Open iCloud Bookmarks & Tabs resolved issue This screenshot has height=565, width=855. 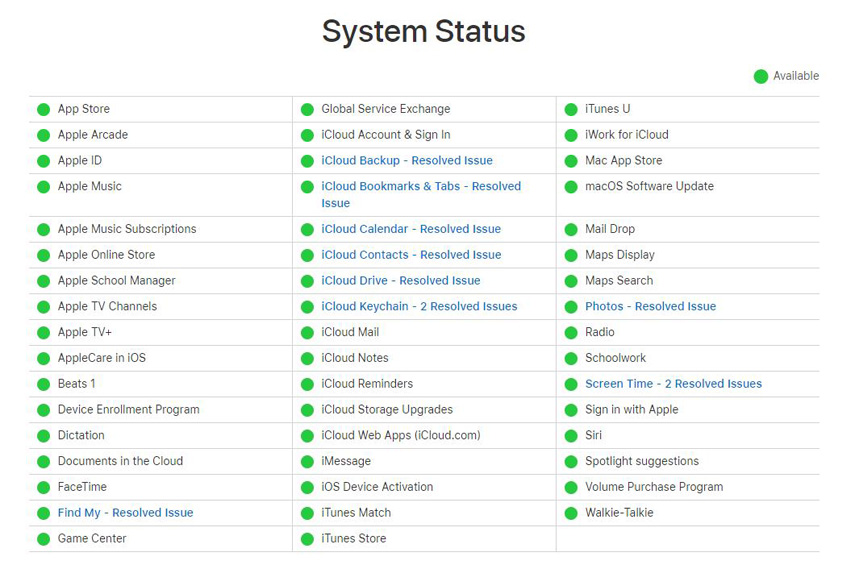(x=420, y=187)
